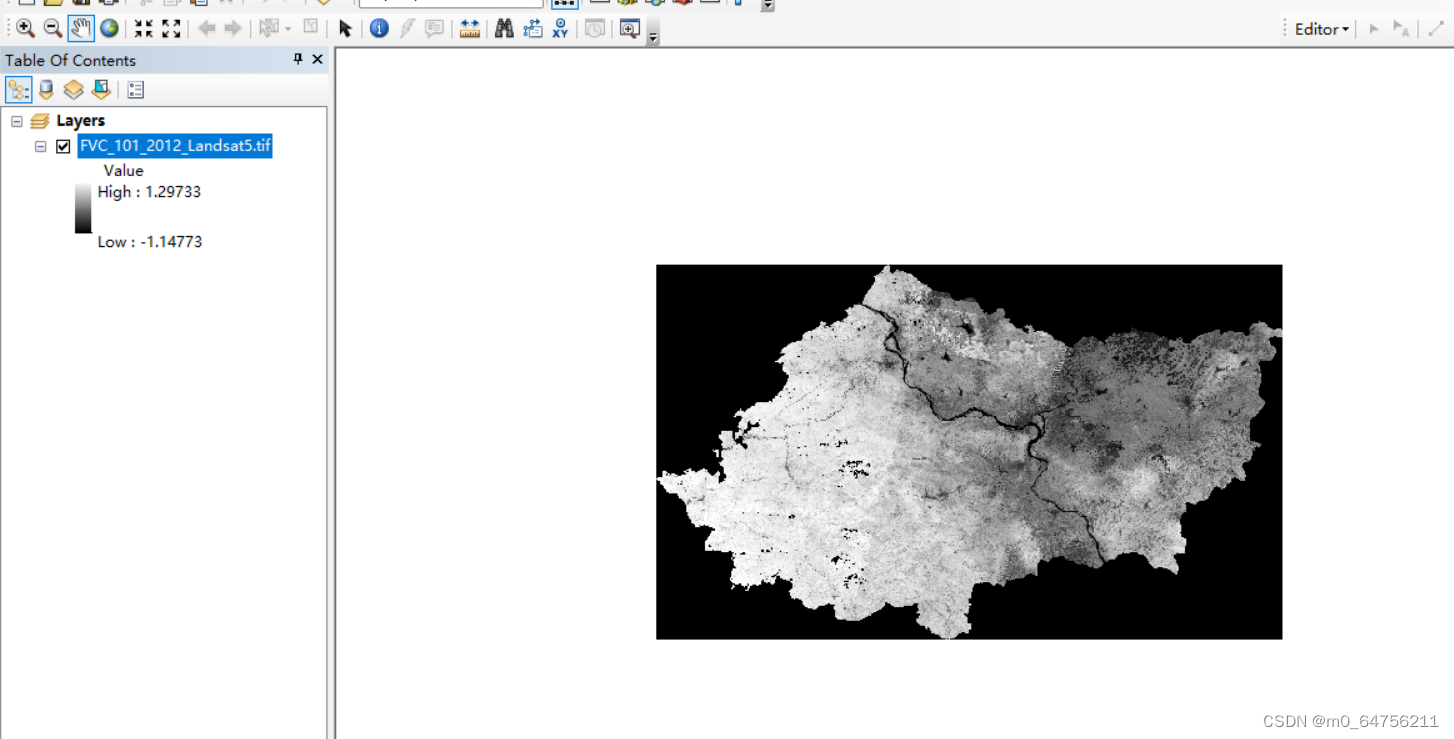Pin the Table Of Contents panel
This screenshot has width=1454, height=739.
(297, 59)
